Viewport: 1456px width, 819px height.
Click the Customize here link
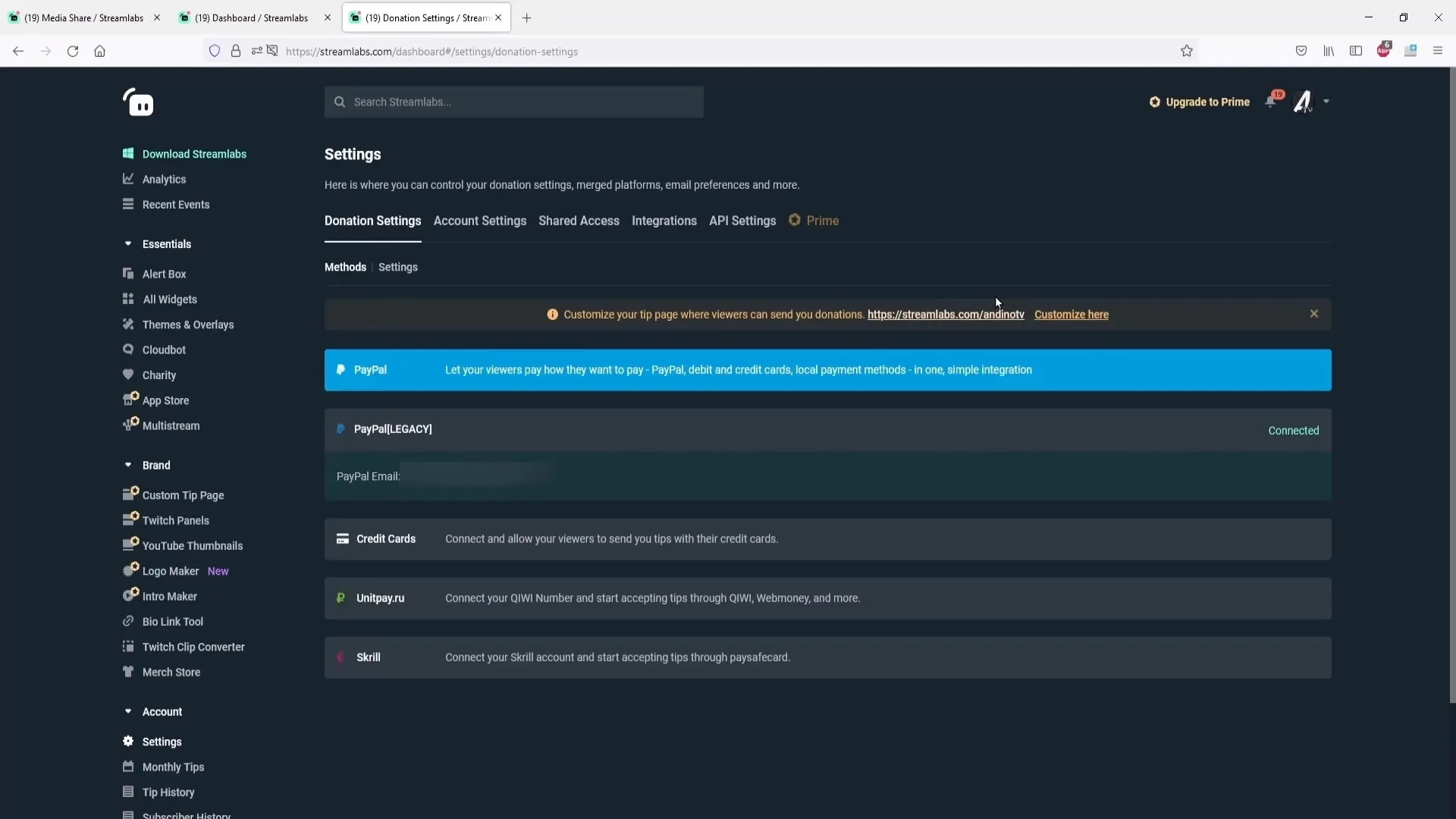coord(1071,315)
